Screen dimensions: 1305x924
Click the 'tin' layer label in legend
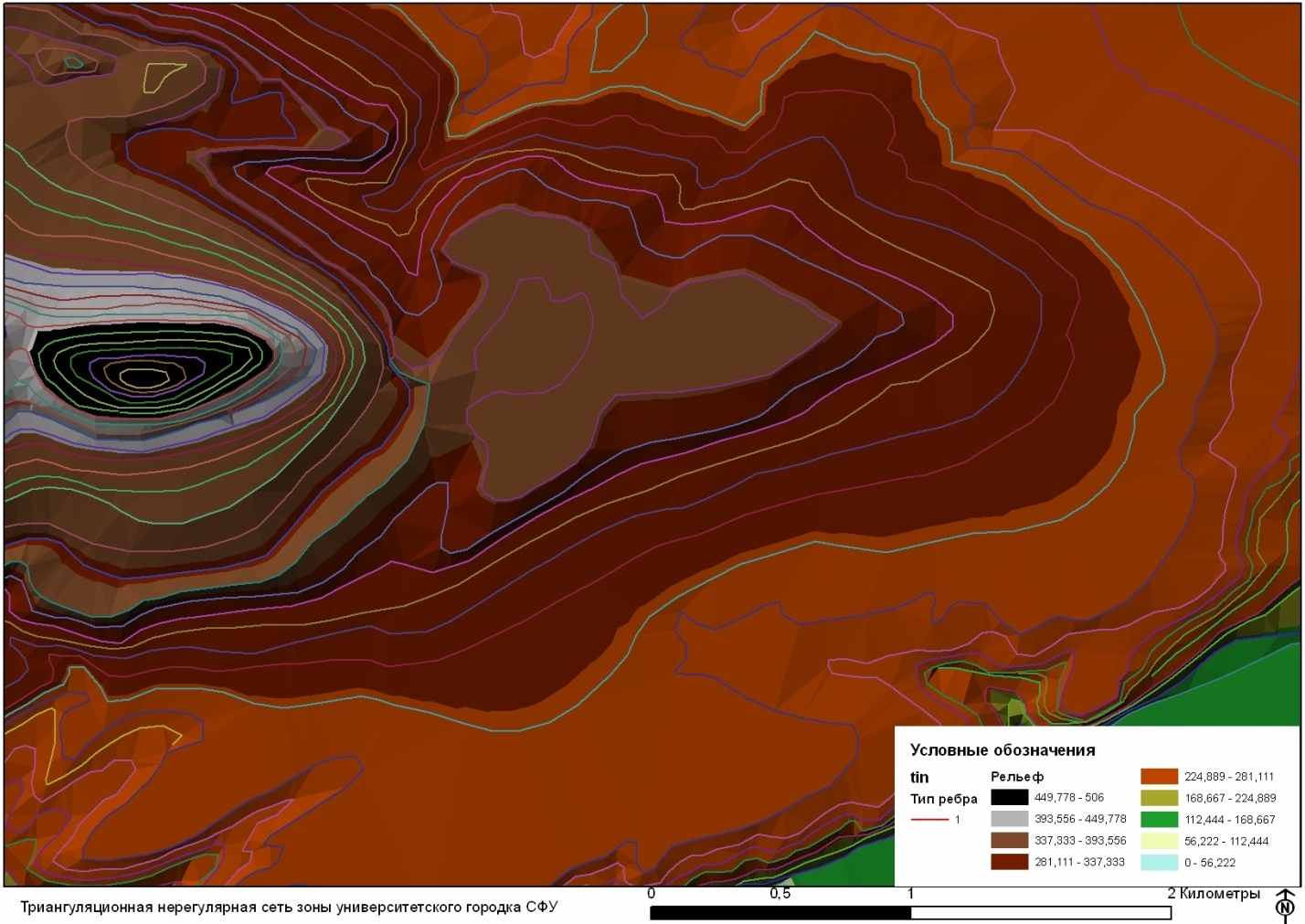click(919, 777)
